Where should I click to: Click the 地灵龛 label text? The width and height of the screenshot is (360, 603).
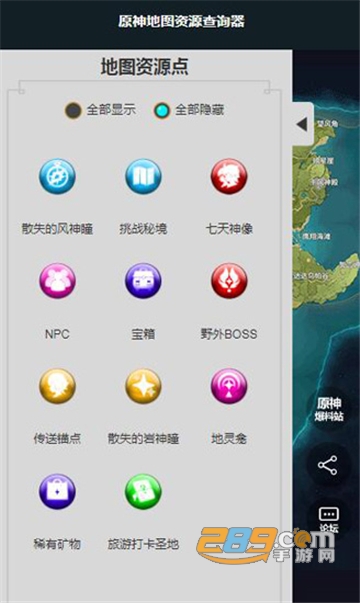click(229, 438)
